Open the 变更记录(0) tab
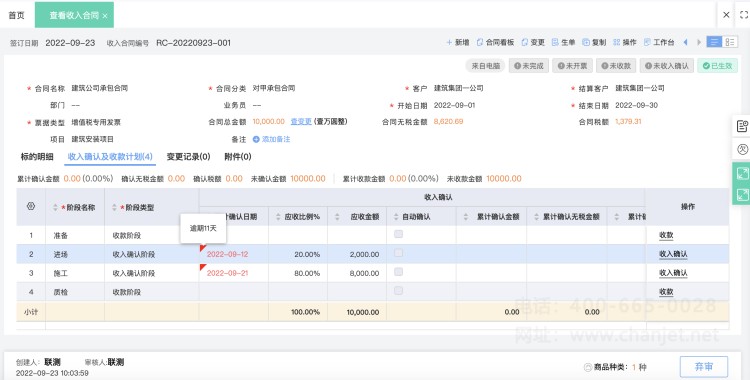The width and height of the screenshot is (750, 380). point(188,156)
